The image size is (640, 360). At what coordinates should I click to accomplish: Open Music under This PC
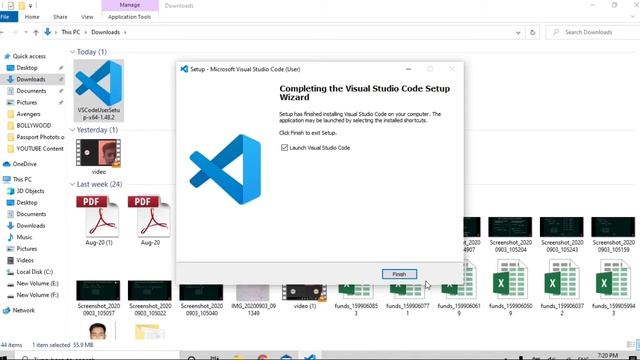(x=24, y=237)
